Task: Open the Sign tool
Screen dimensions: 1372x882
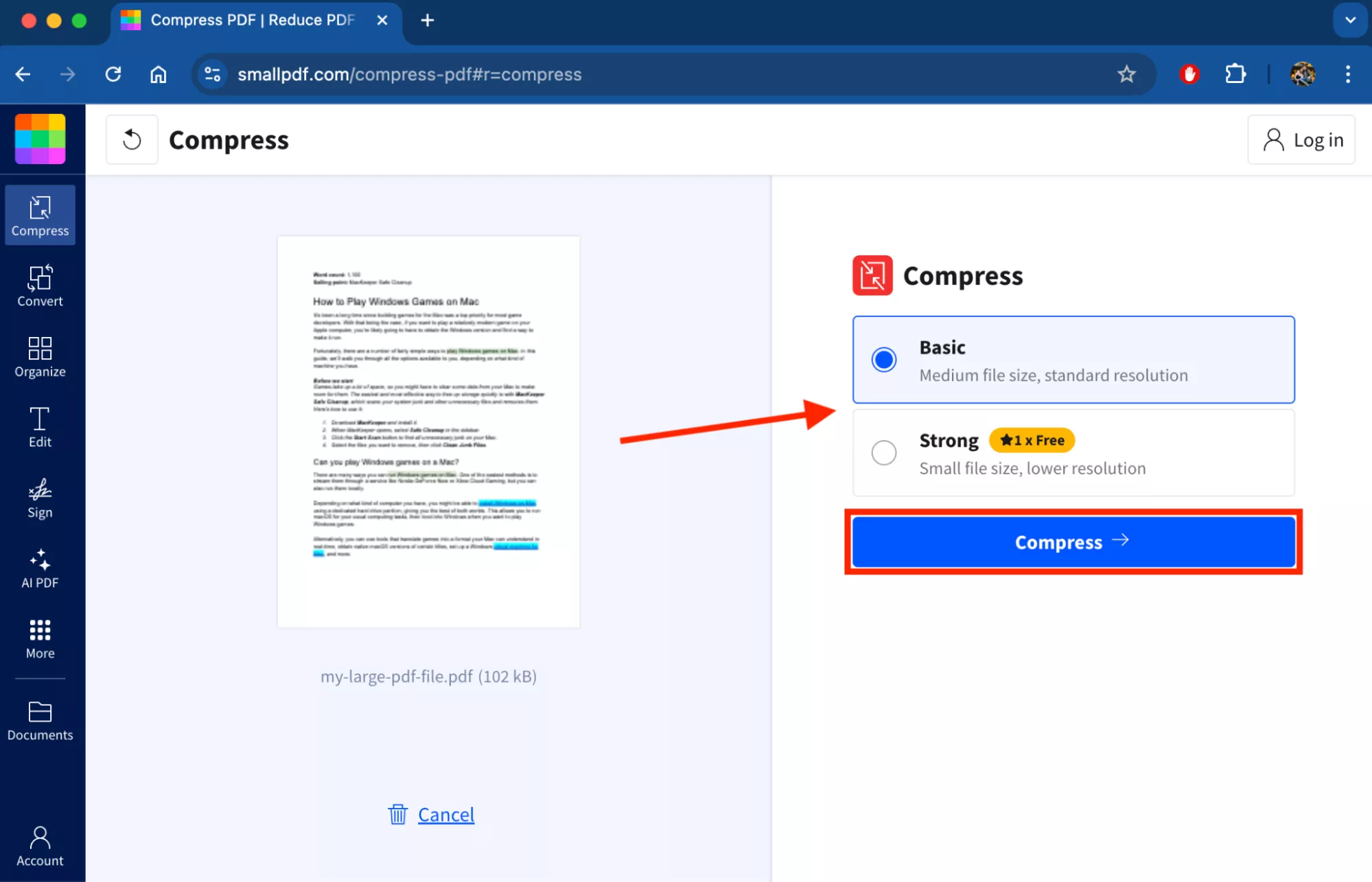Action: (x=40, y=498)
